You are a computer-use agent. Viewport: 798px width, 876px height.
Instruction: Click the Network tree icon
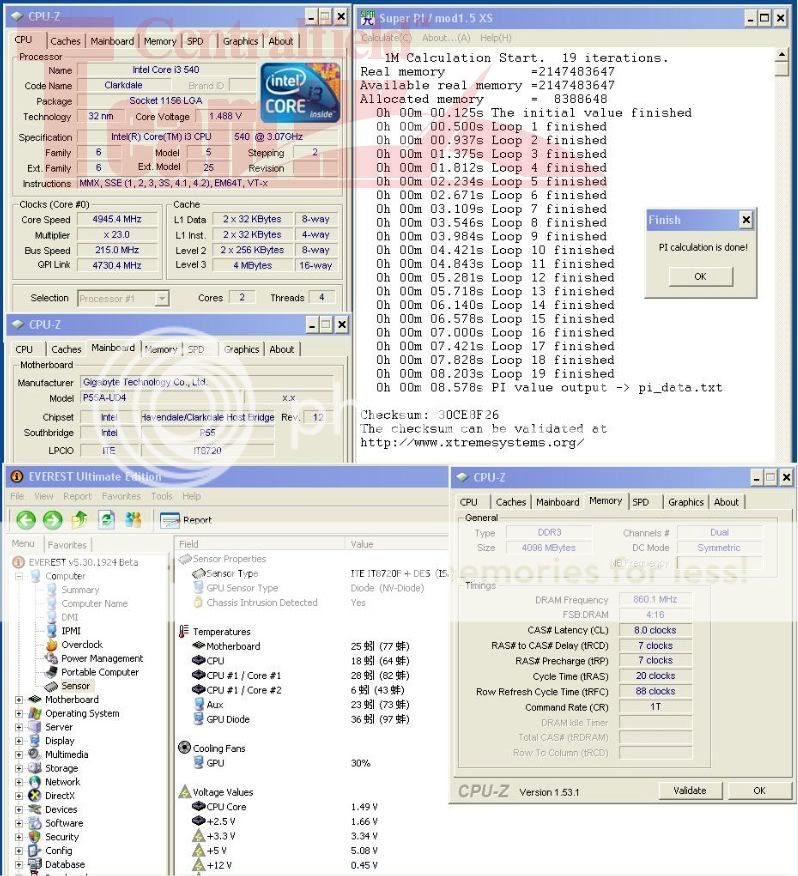point(35,782)
